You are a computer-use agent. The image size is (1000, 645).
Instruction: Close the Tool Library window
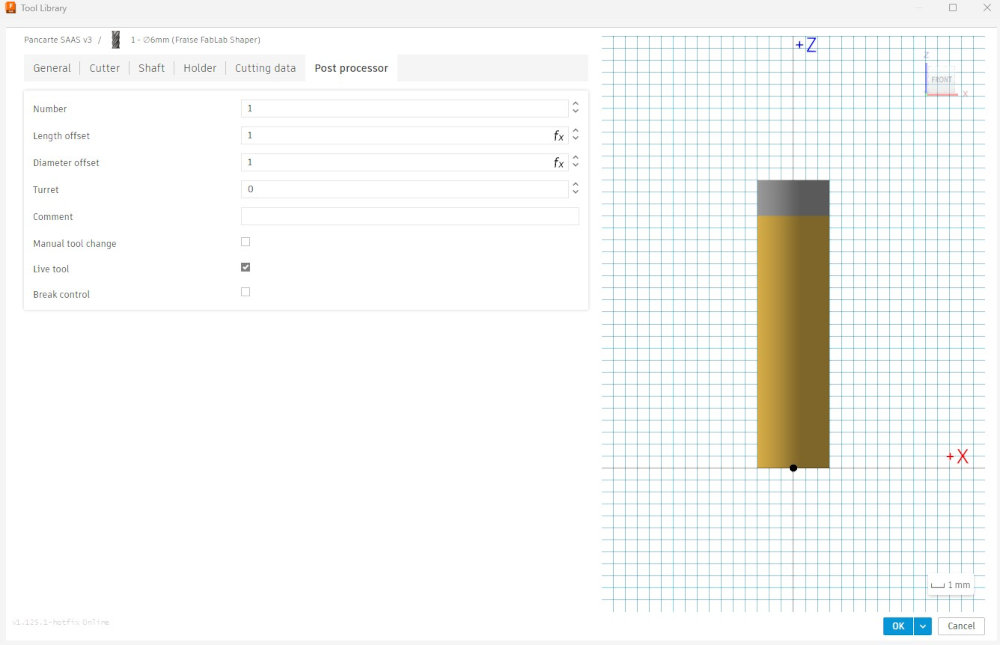(x=987, y=8)
